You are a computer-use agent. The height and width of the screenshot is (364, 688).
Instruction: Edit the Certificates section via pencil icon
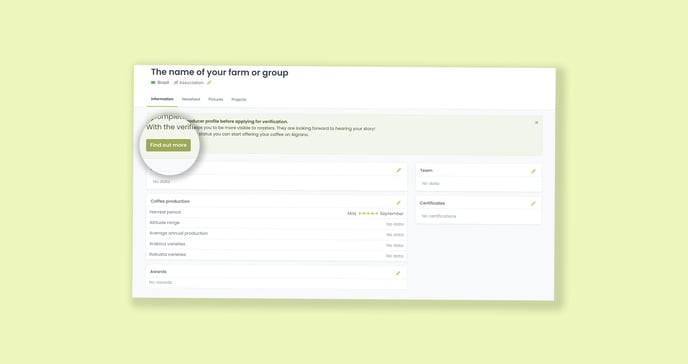point(533,203)
